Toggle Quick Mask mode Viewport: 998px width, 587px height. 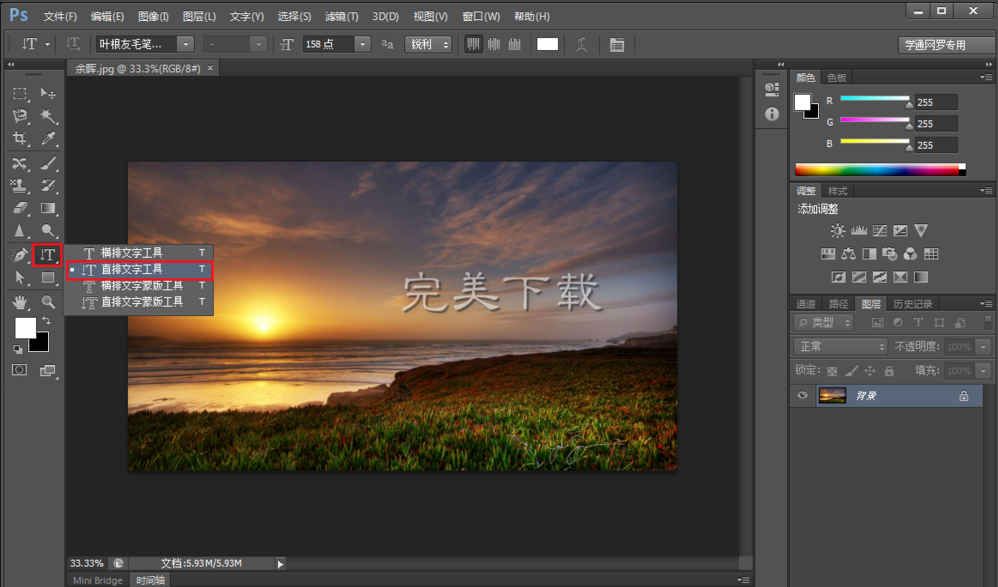[19, 370]
